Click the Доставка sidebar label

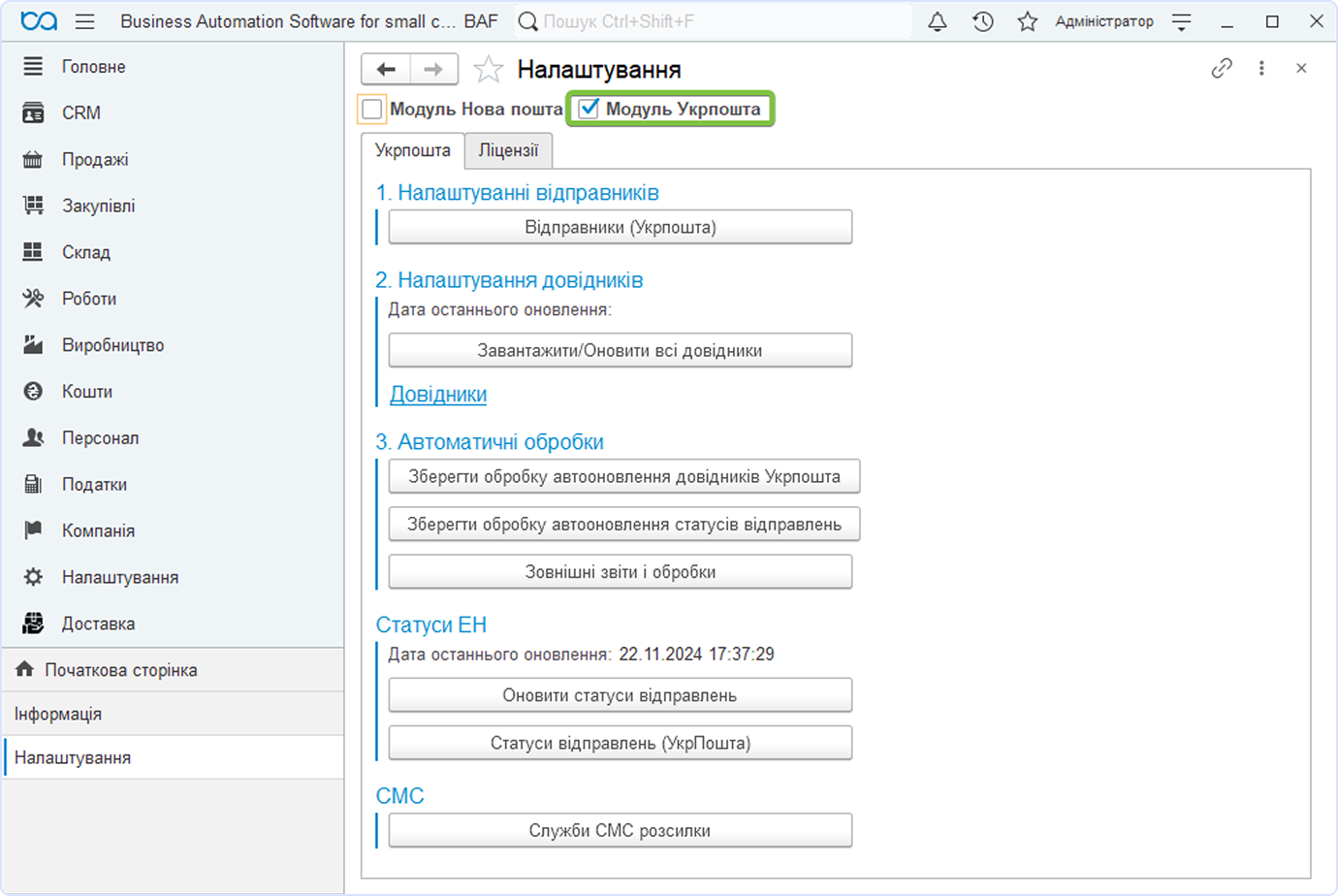coord(99,624)
